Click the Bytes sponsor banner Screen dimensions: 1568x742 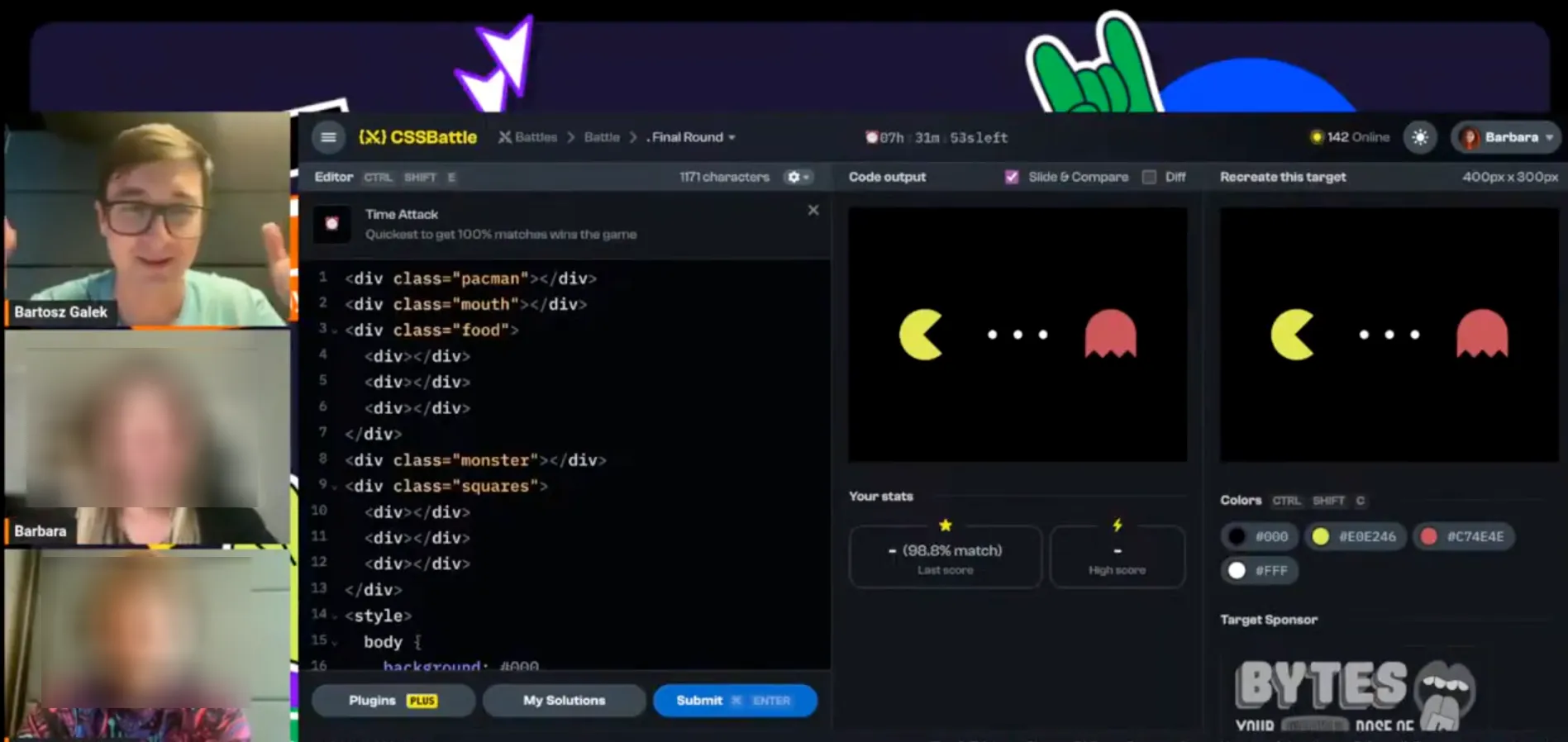tap(1356, 694)
